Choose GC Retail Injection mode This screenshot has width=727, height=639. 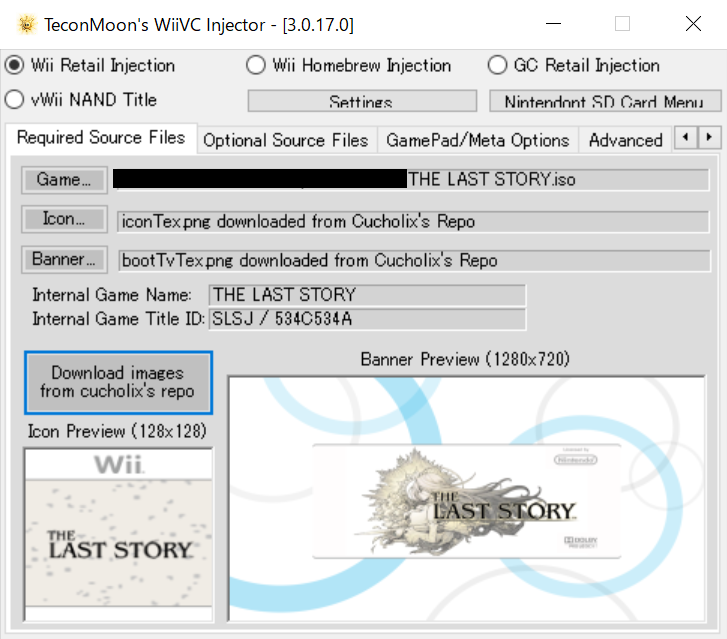[x=574, y=65]
